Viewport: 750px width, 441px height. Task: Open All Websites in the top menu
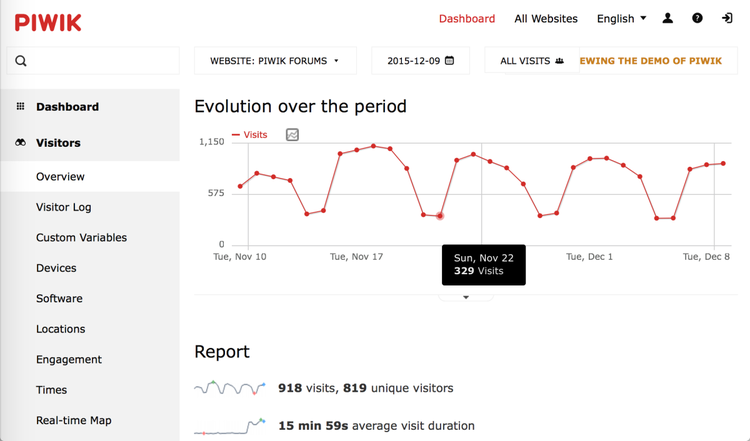pos(546,19)
